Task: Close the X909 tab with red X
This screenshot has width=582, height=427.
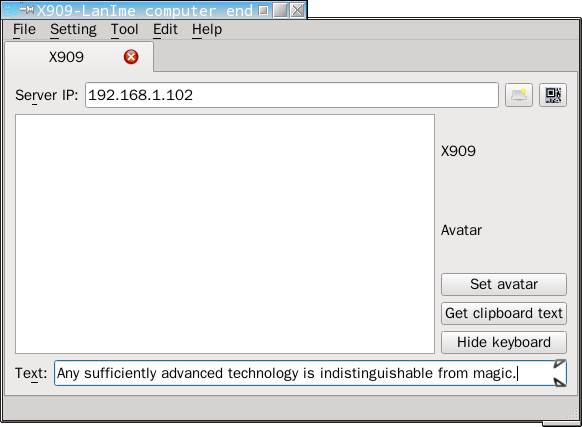Action: tap(131, 57)
